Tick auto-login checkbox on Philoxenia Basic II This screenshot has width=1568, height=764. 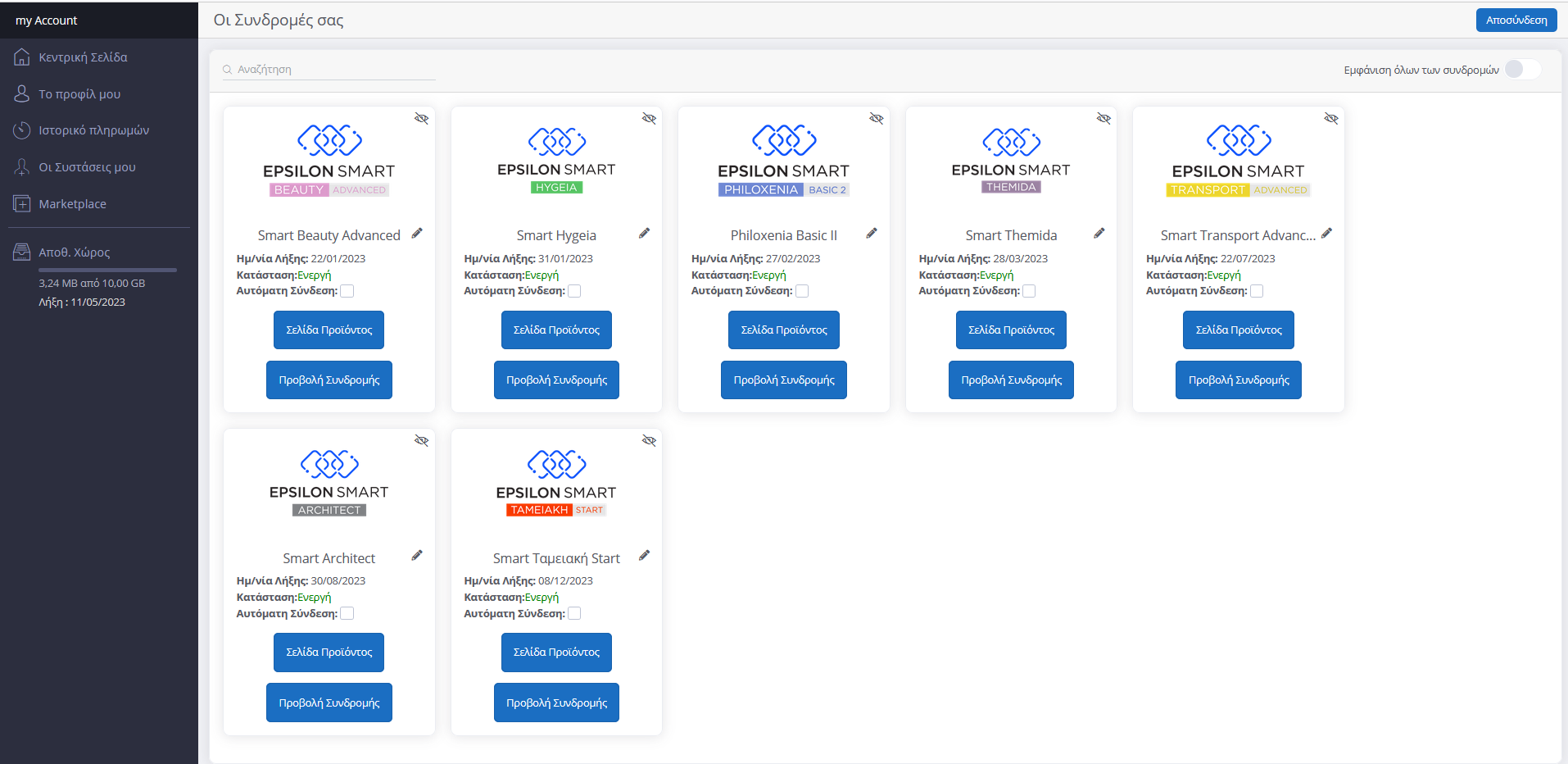click(x=802, y=291)
